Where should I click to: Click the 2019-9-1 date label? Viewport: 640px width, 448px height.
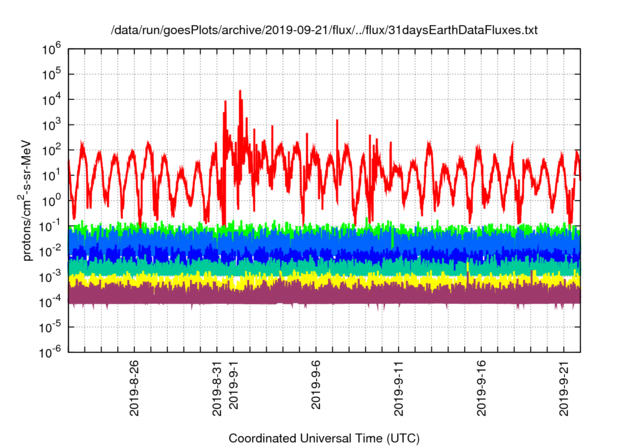pos(233,384)
